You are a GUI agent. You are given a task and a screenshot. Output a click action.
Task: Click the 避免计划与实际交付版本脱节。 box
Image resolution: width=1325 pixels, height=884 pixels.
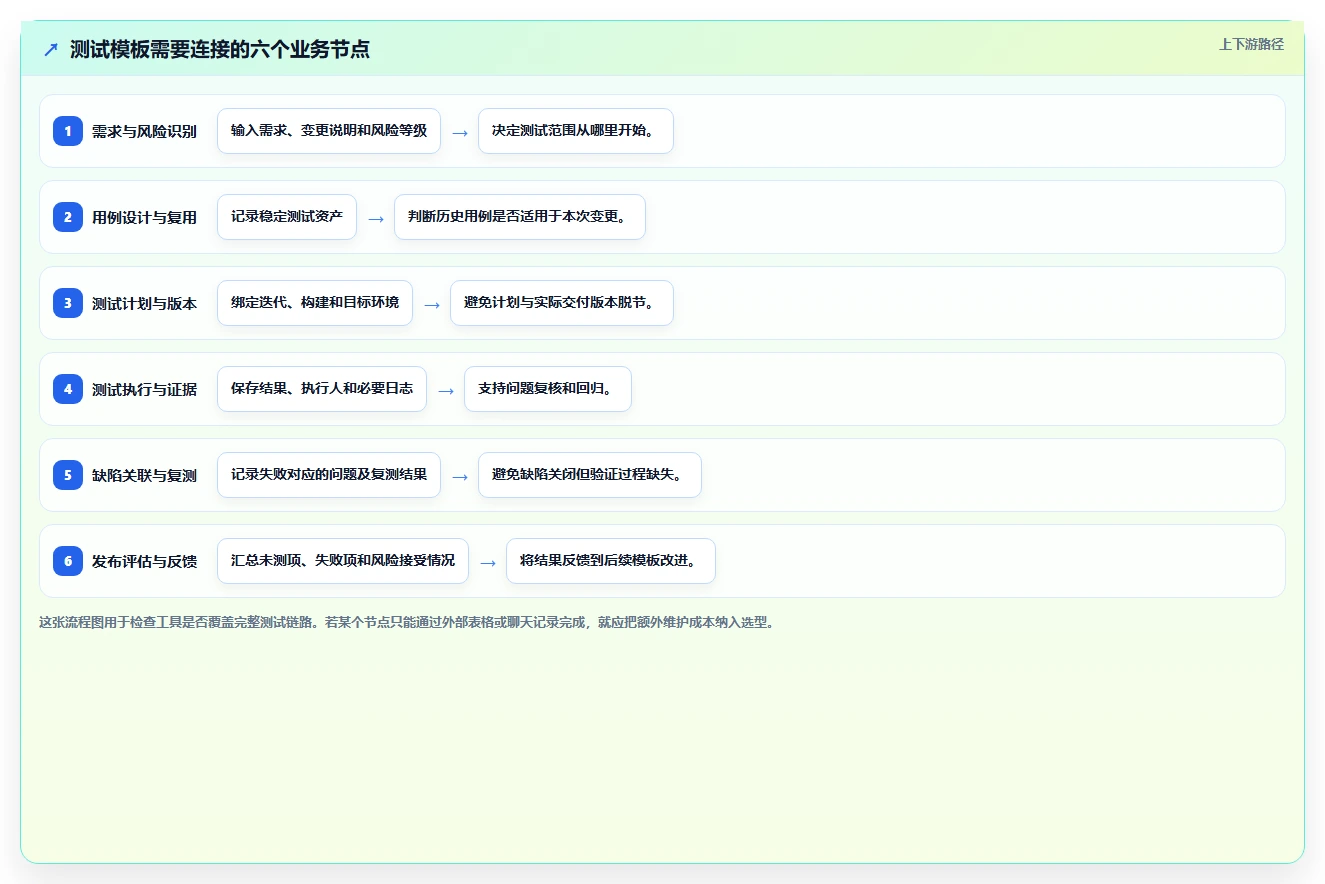click(x=562, y=303)
